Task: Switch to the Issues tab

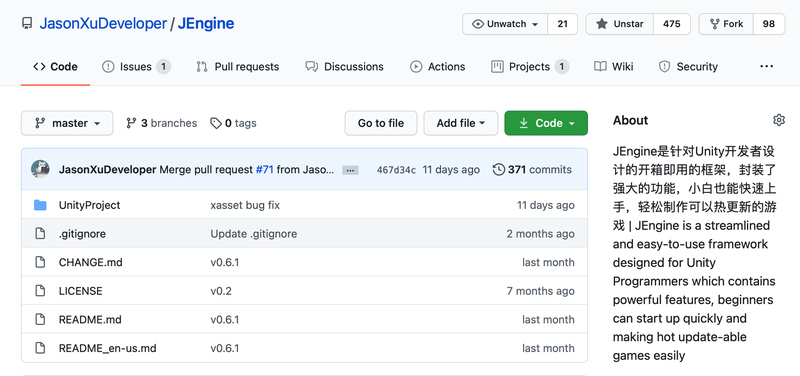Action: pos(136,67)
